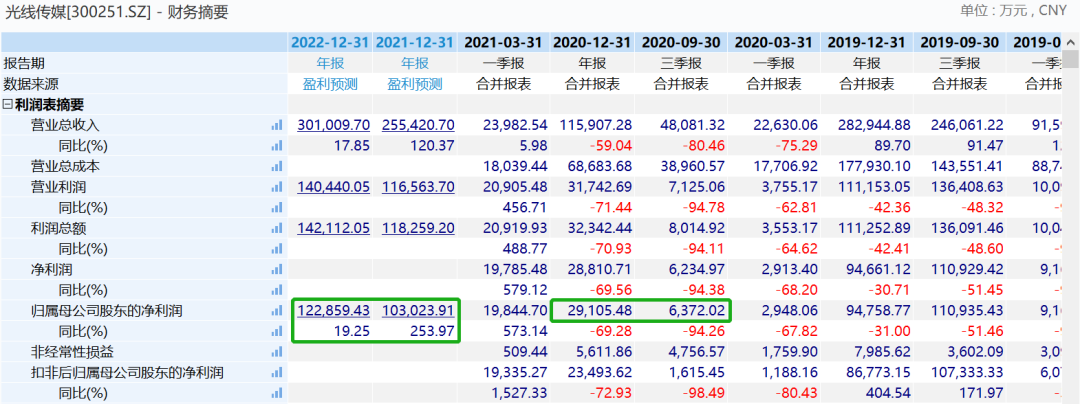This screenshot has height=404, width=1080.
Task: Click revenue value 115,907.28
Action: (x=595, y=125)
